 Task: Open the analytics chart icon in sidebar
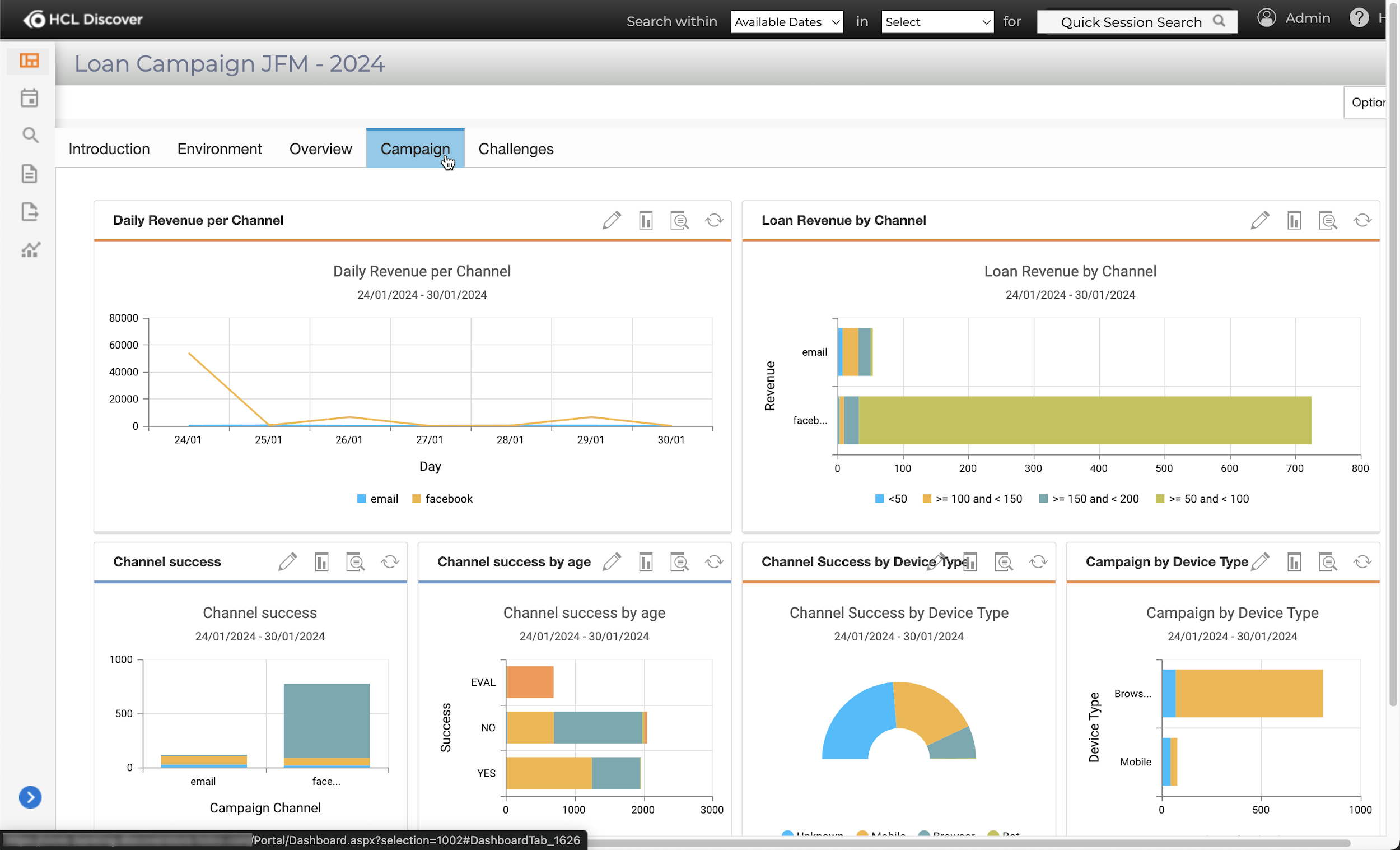pyautogui.click(x=30, y=249)
